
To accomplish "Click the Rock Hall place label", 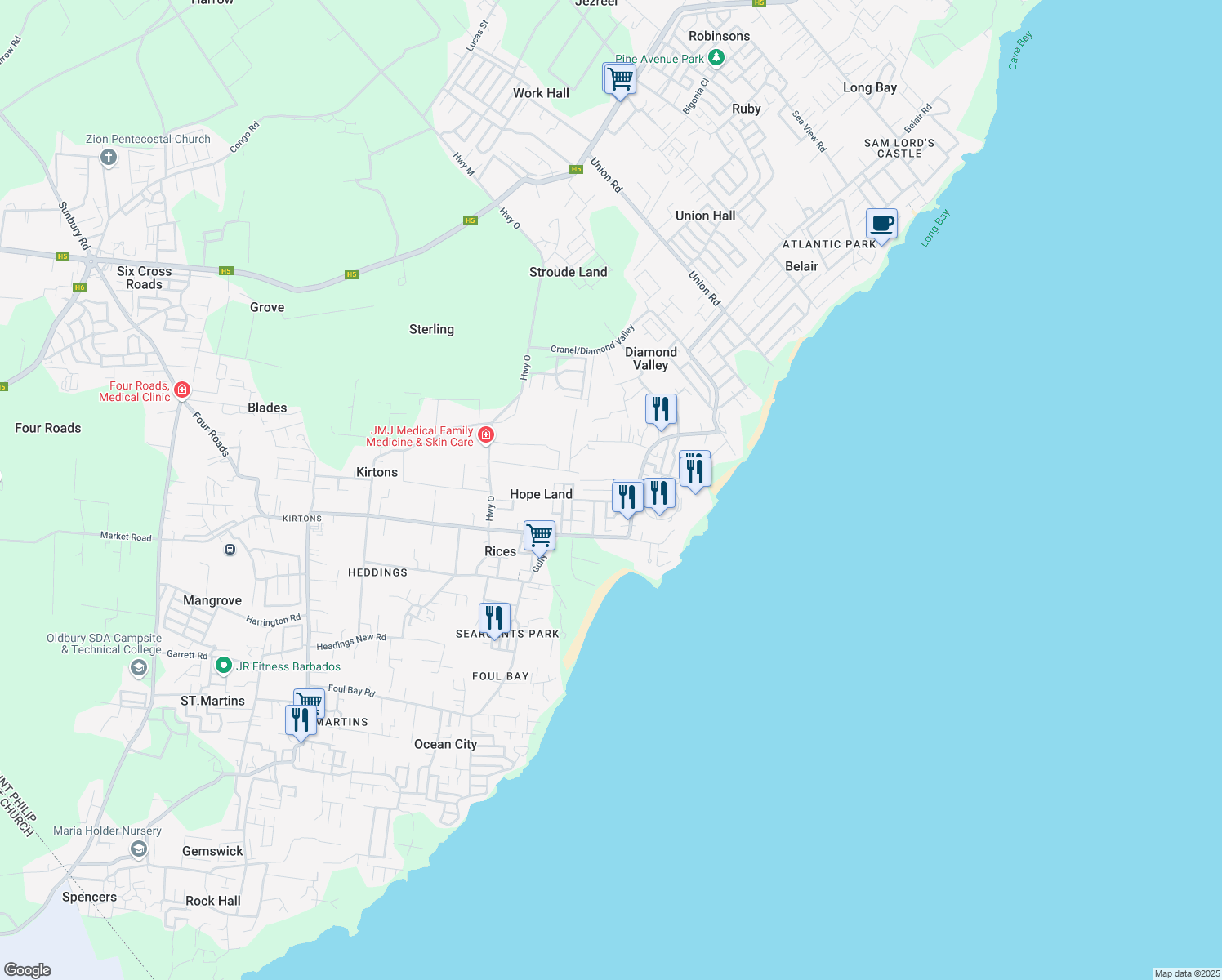I will (x=212, y=901).
